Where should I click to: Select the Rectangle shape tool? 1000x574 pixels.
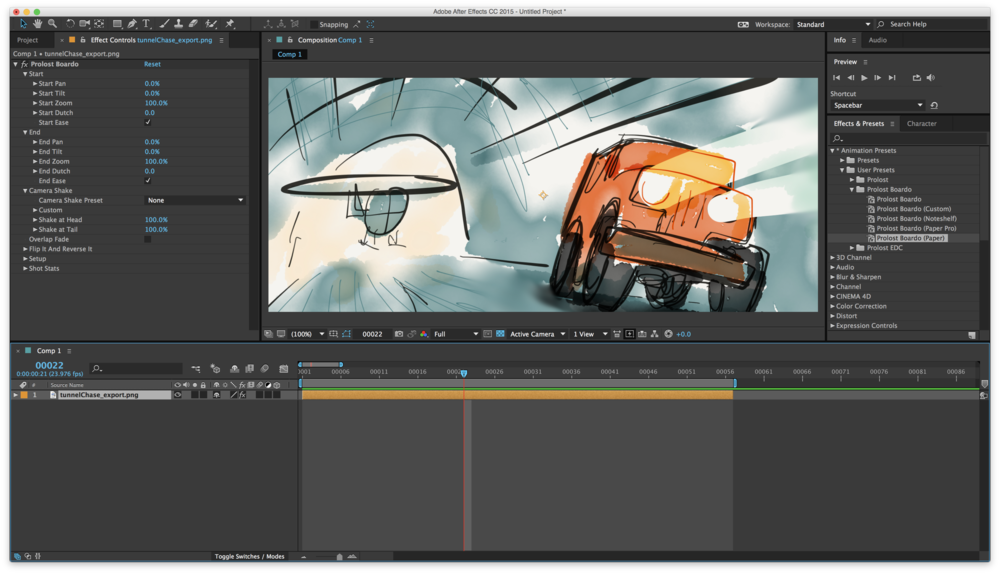click(117, 24)
